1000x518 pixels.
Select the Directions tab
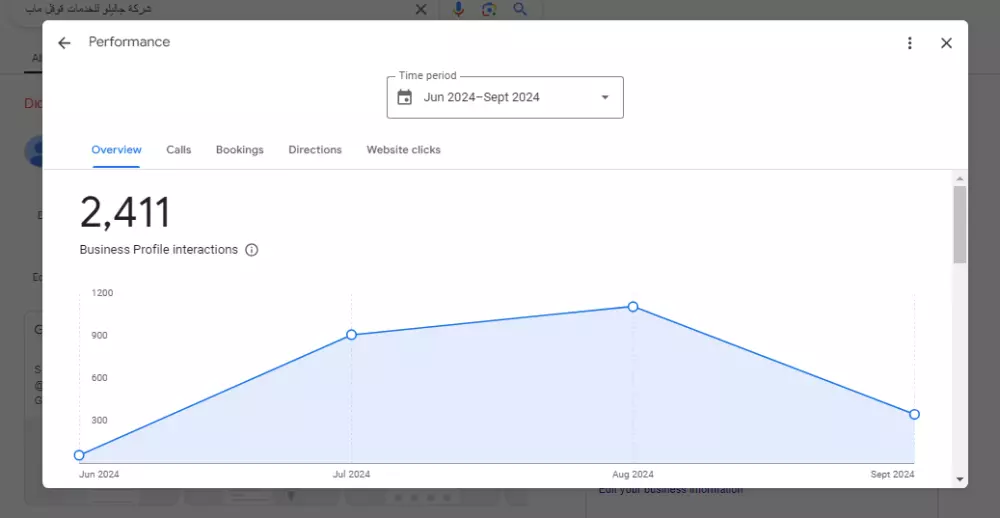(315, 150)
